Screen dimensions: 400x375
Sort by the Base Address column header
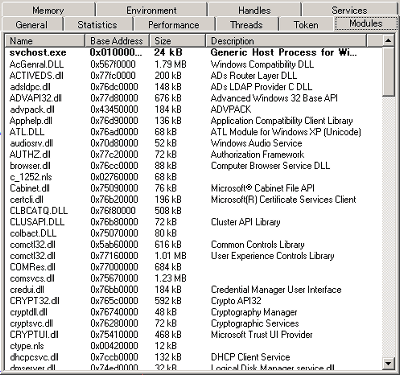pyautogui.click(x=117, y=41)
